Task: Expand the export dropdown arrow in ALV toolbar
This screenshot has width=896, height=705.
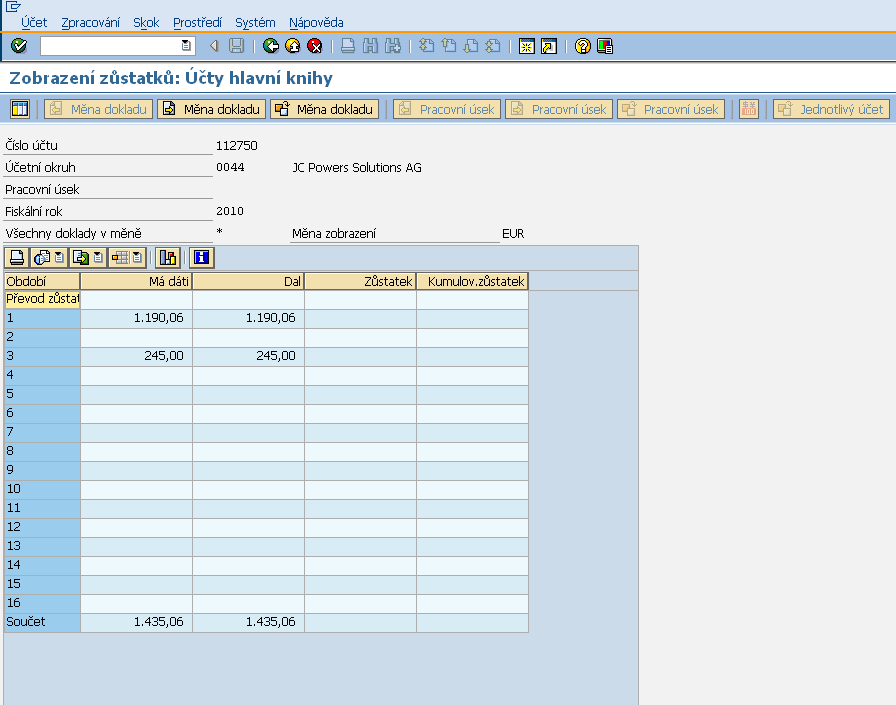Action: click(x=98, y=258)
